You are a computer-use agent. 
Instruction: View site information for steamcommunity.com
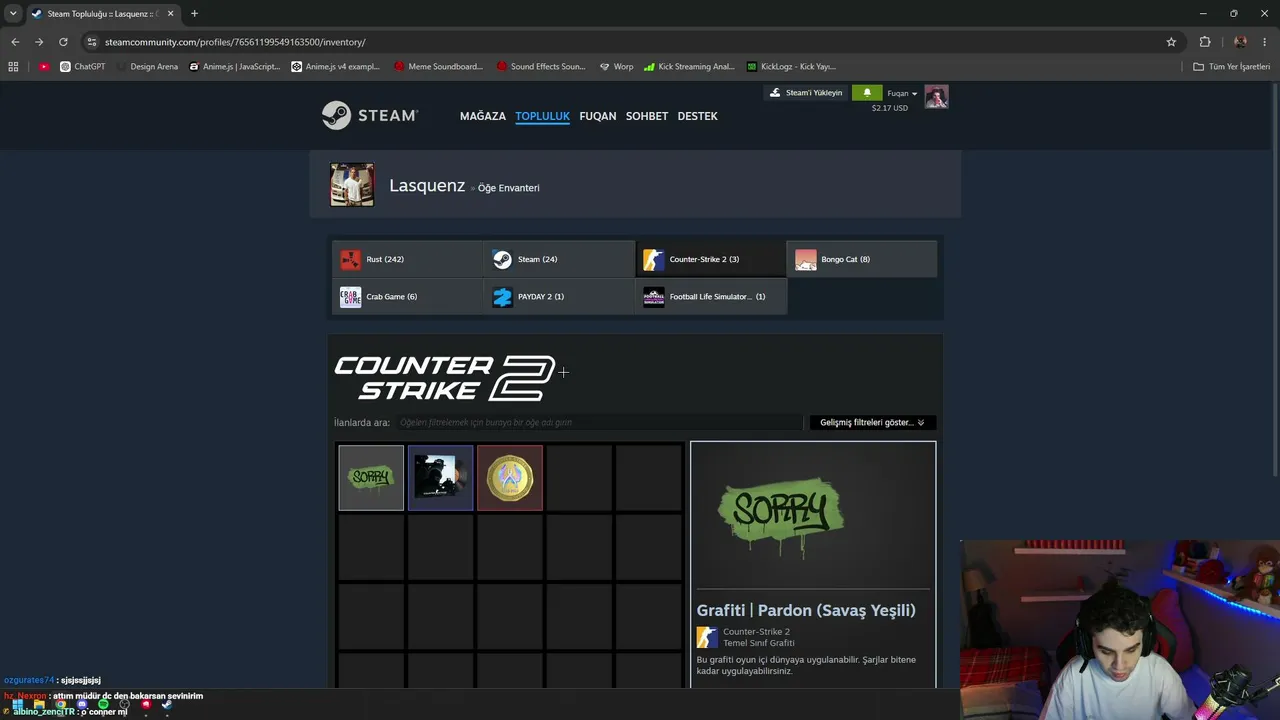(92, 42)
